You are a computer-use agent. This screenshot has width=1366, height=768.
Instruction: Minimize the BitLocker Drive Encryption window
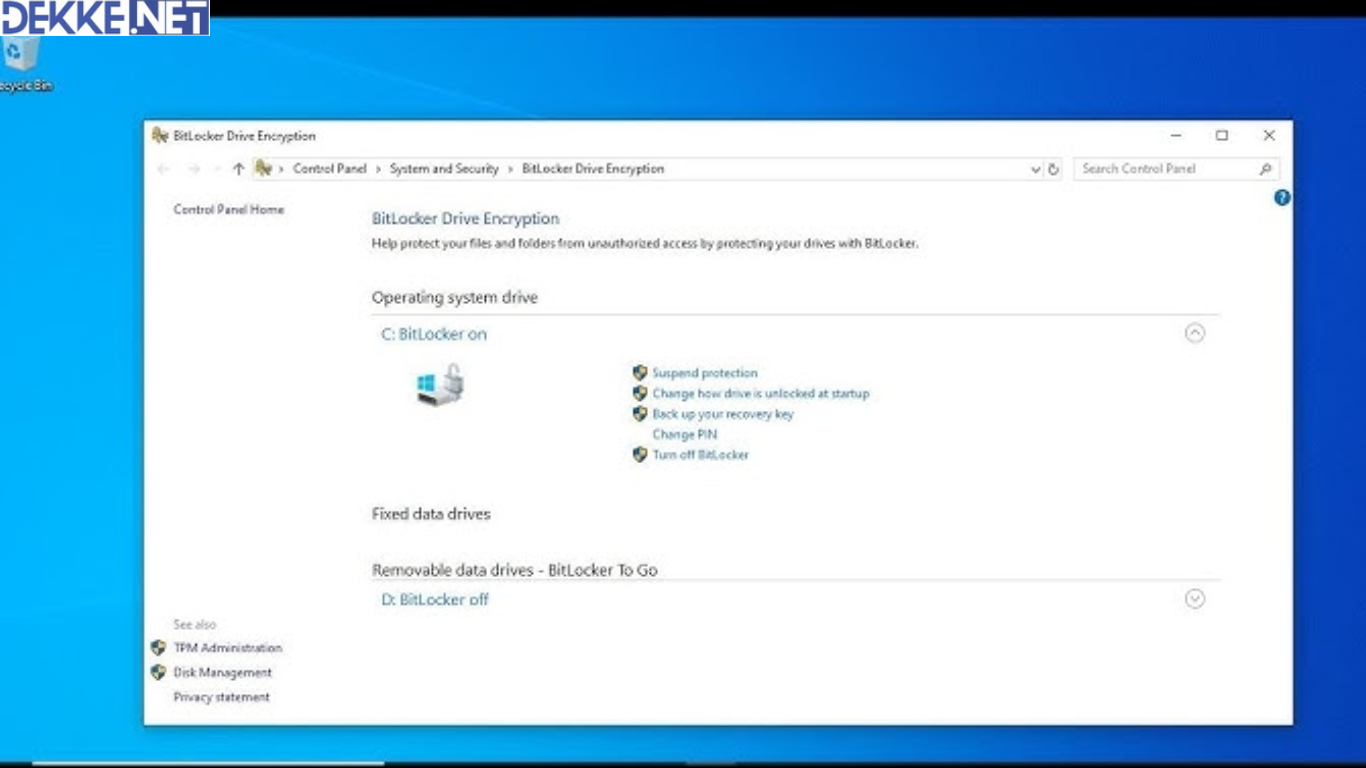pyautogui.click(x=1176, y=135)
